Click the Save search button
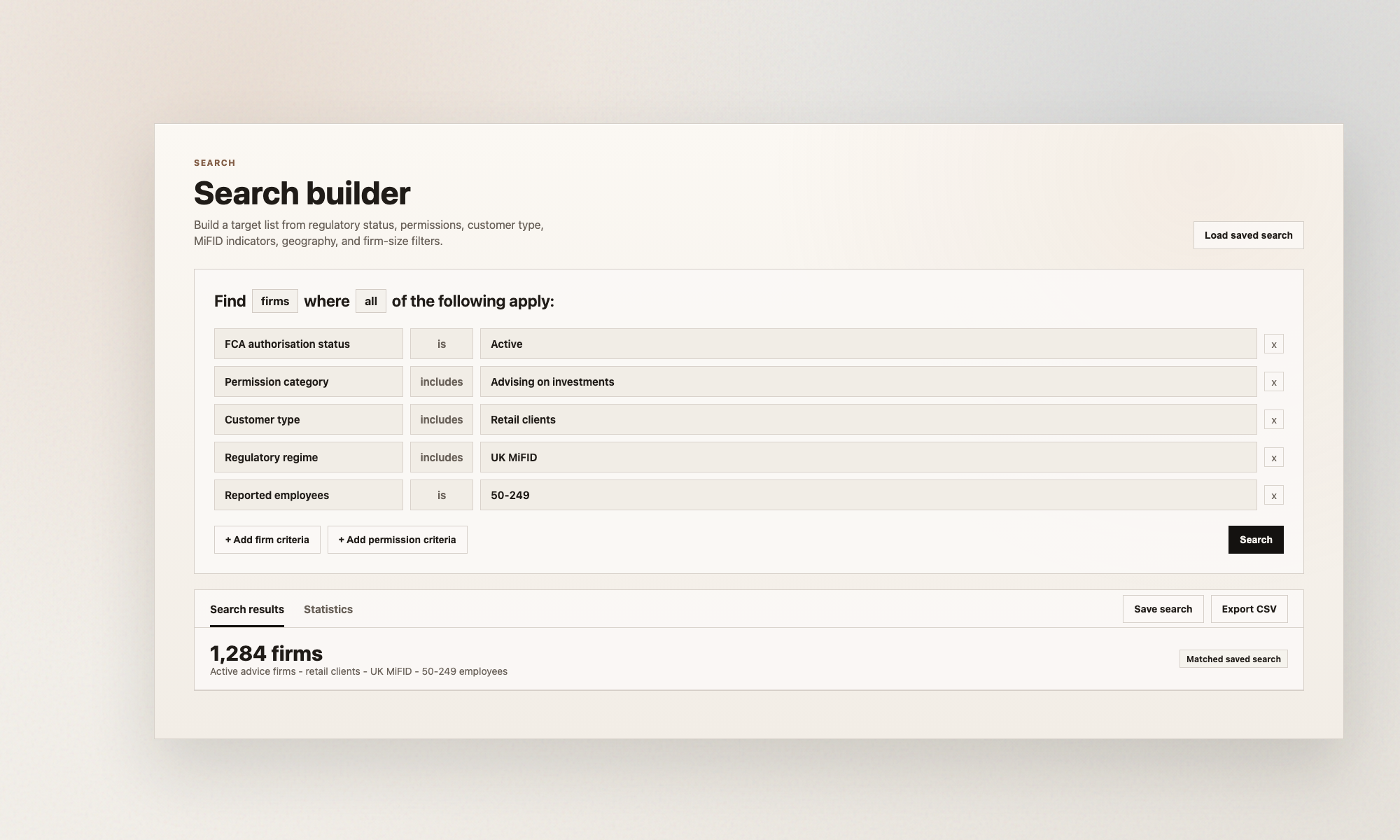Viewport: 1400px width, 840px height. click(x=1163, y=609)
